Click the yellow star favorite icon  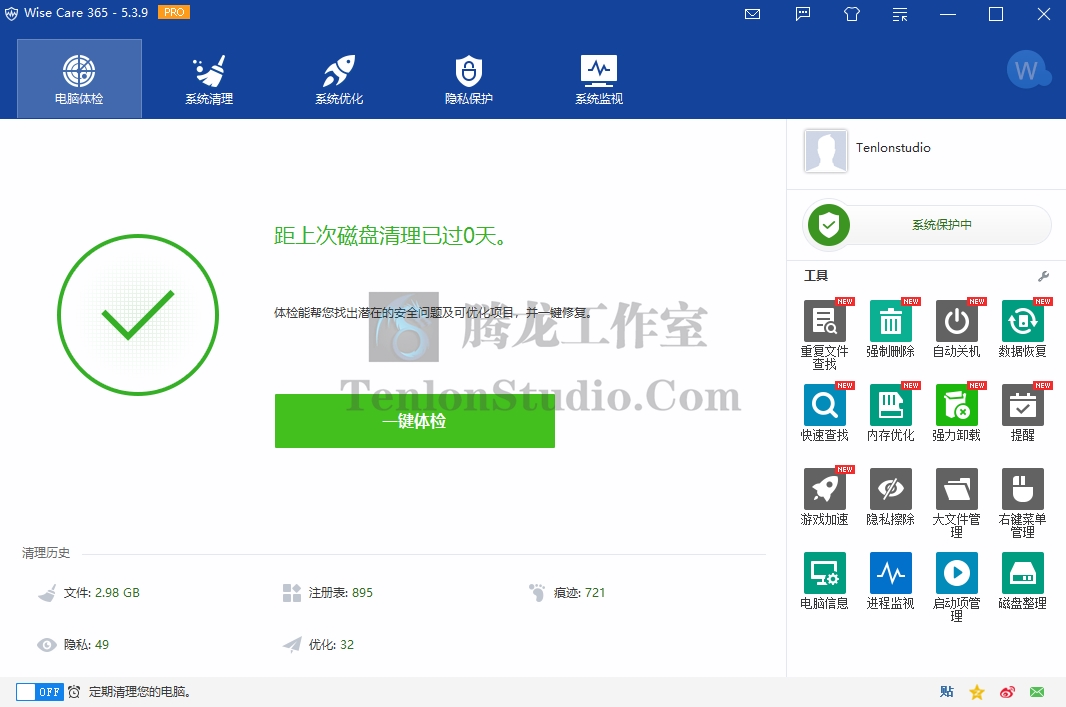(x=977, y=692)
